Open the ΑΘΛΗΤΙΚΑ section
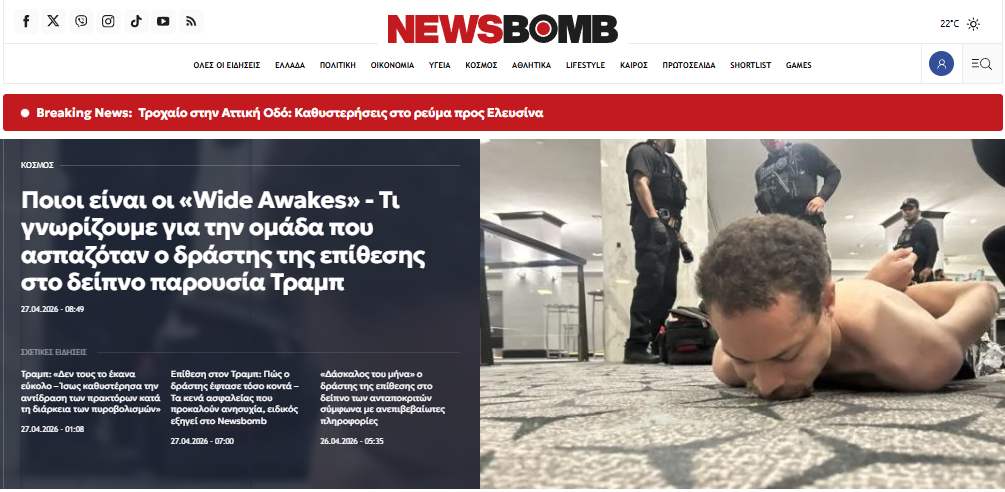The height and width of the screenshot is (492, 1005). coord(531,65)
